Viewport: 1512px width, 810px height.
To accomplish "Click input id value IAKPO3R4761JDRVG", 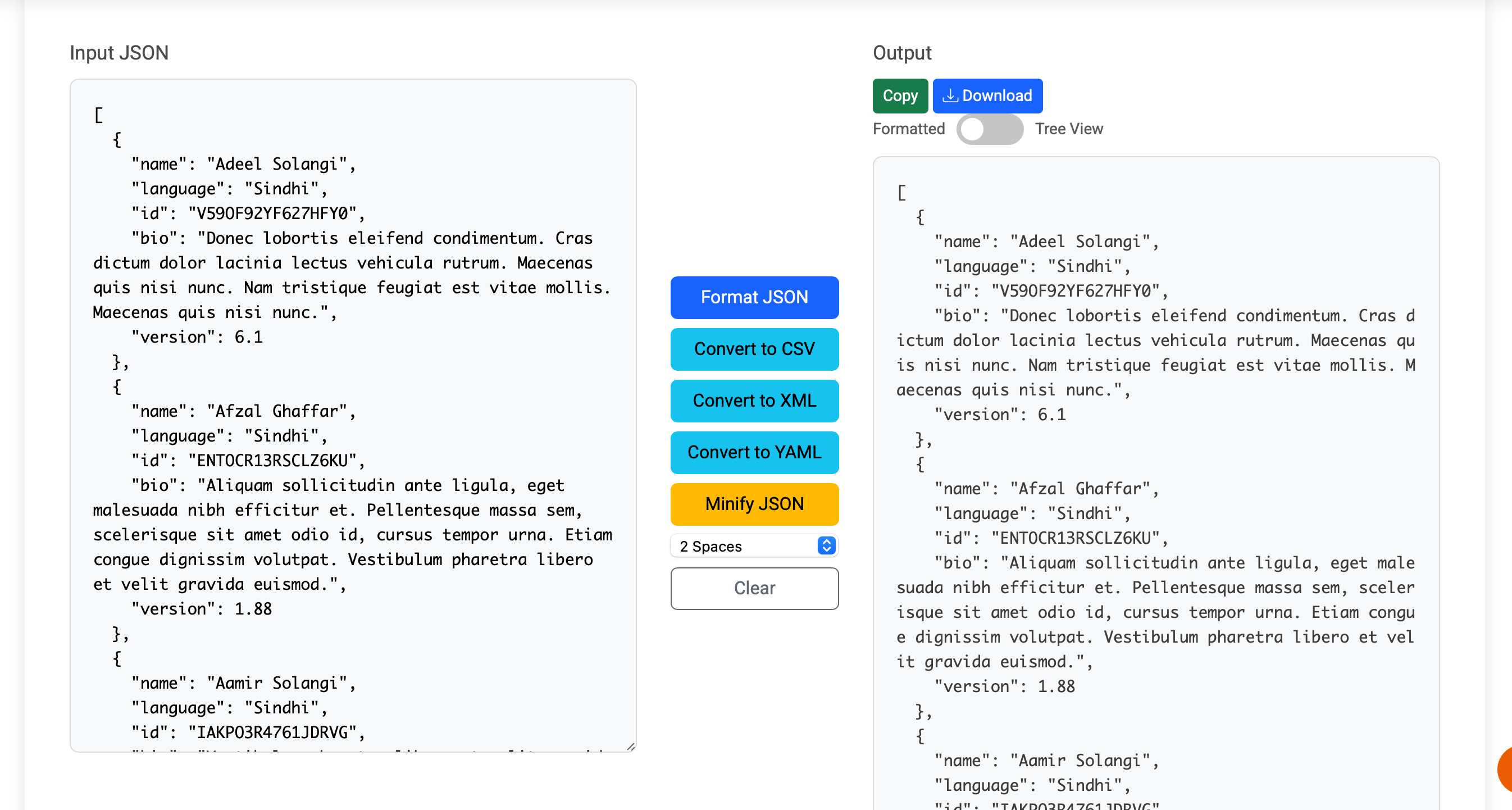I will coord(272,732).
